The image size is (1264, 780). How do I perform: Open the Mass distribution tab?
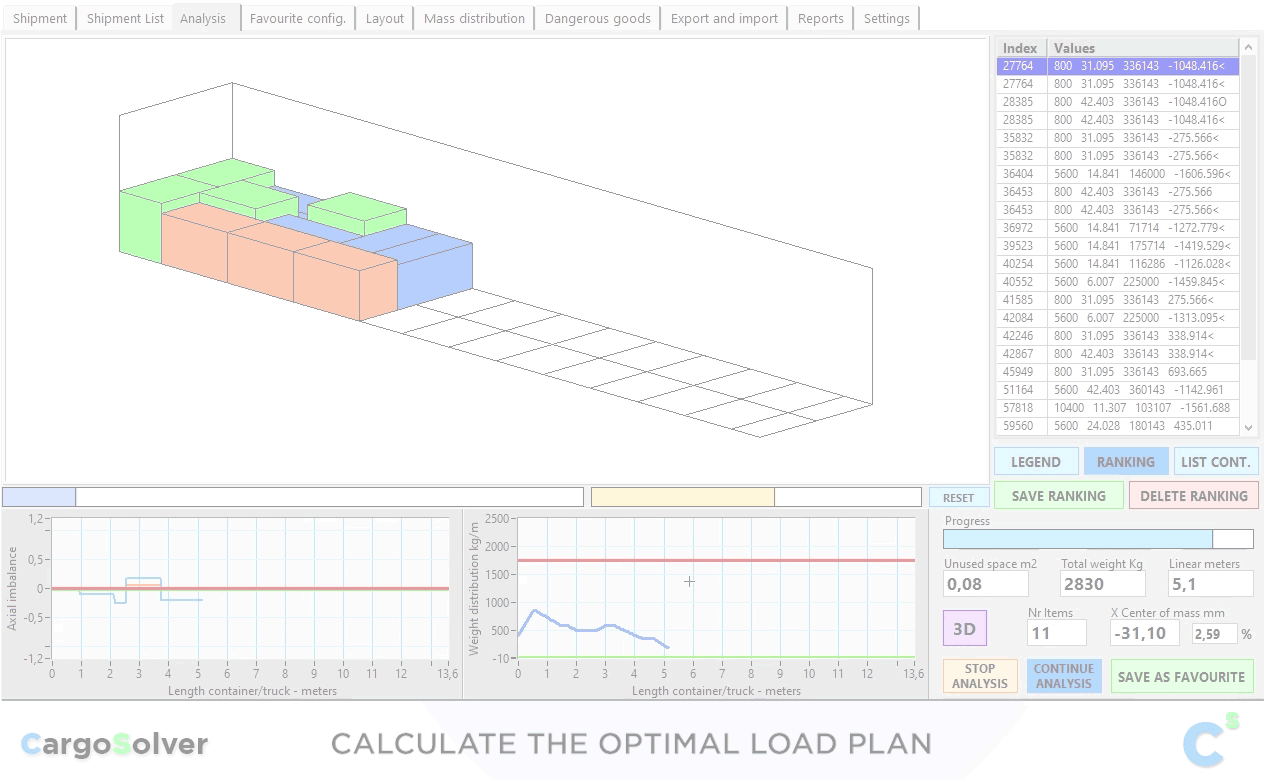[474, 18]
